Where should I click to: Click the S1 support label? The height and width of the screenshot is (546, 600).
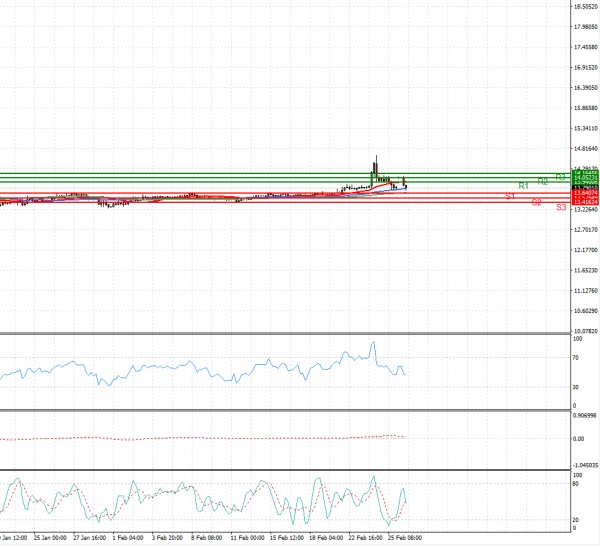click(510, 196)
